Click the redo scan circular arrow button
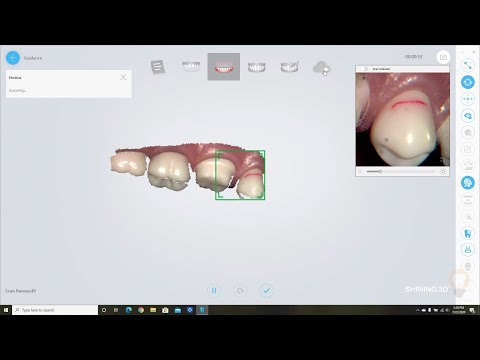This screenshot has height=360, width=480. (x=240, y=291)
